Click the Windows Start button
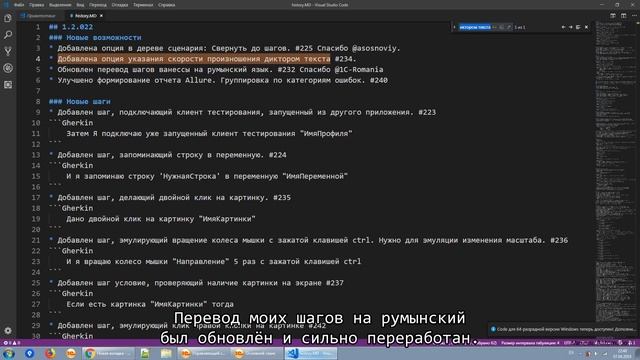The height and width of the screenshot is (360, 640). coord(9,353)
